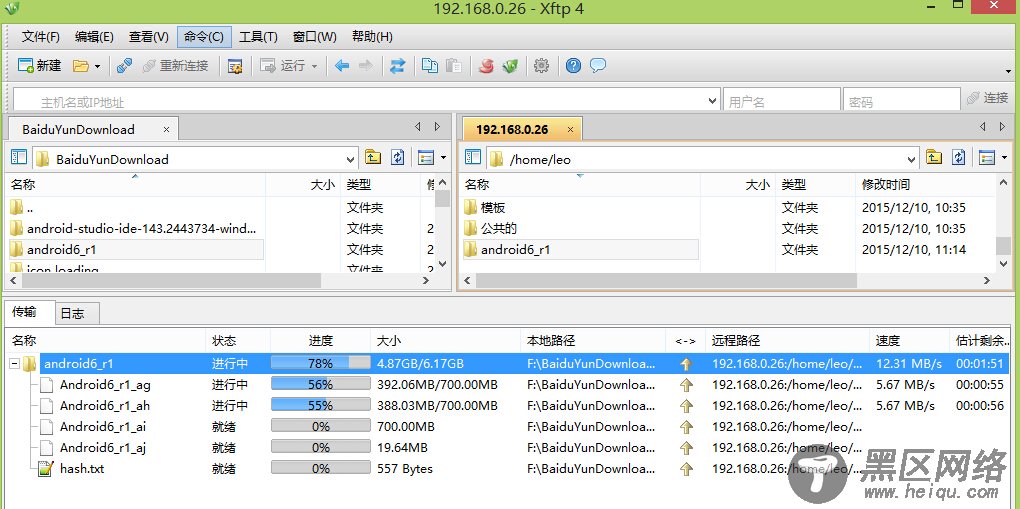Expand the 运行 dropdown arrow
1020x509 pixels.
(x=314, y=66)
